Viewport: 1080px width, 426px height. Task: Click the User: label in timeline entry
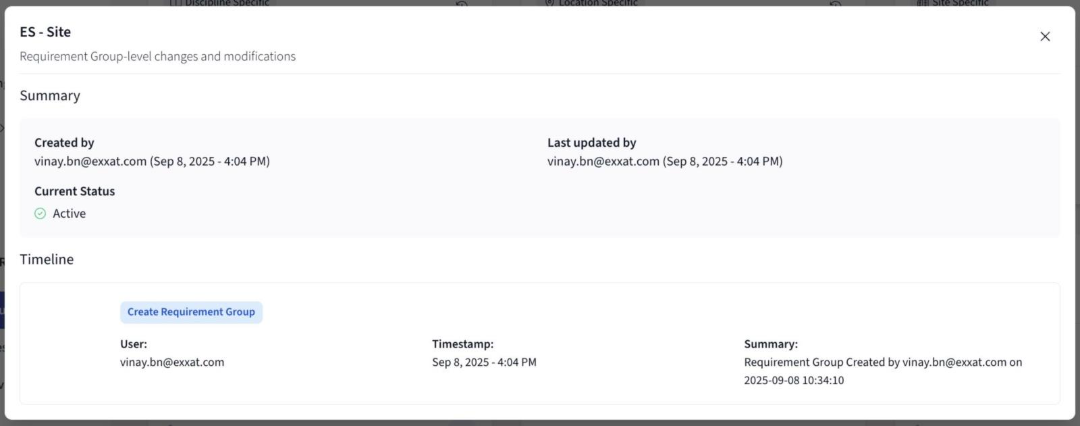[x=134, y=343]
